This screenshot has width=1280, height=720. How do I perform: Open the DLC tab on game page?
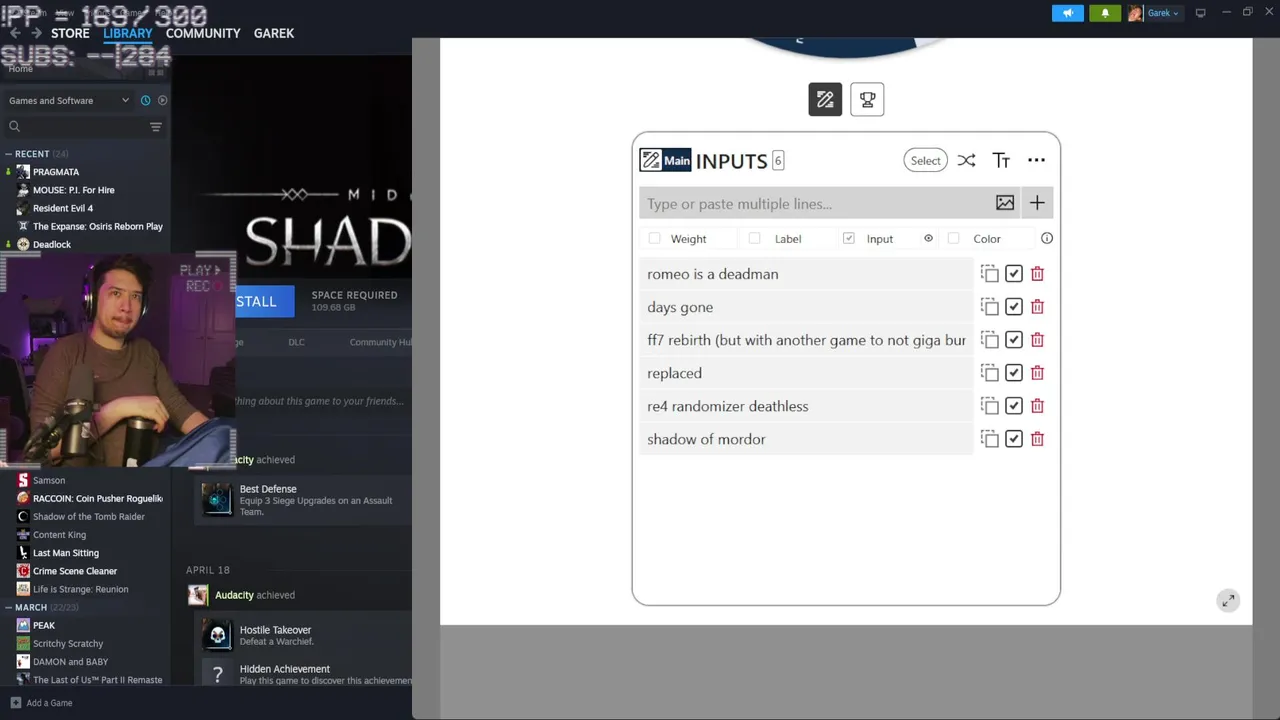click(296, 342)
